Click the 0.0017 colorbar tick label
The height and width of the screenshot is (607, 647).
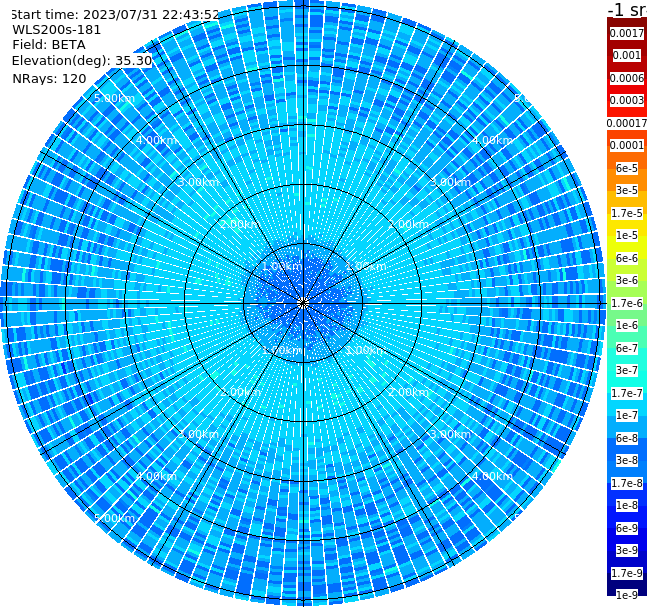(x=627, y=33)
